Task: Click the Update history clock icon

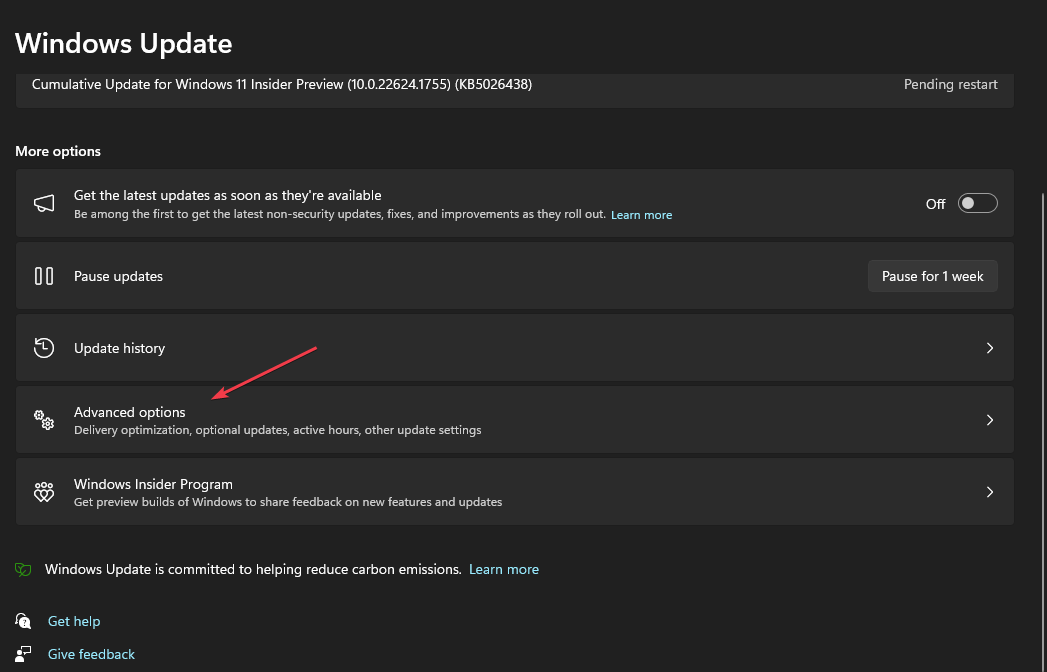Action: point(44,348)
